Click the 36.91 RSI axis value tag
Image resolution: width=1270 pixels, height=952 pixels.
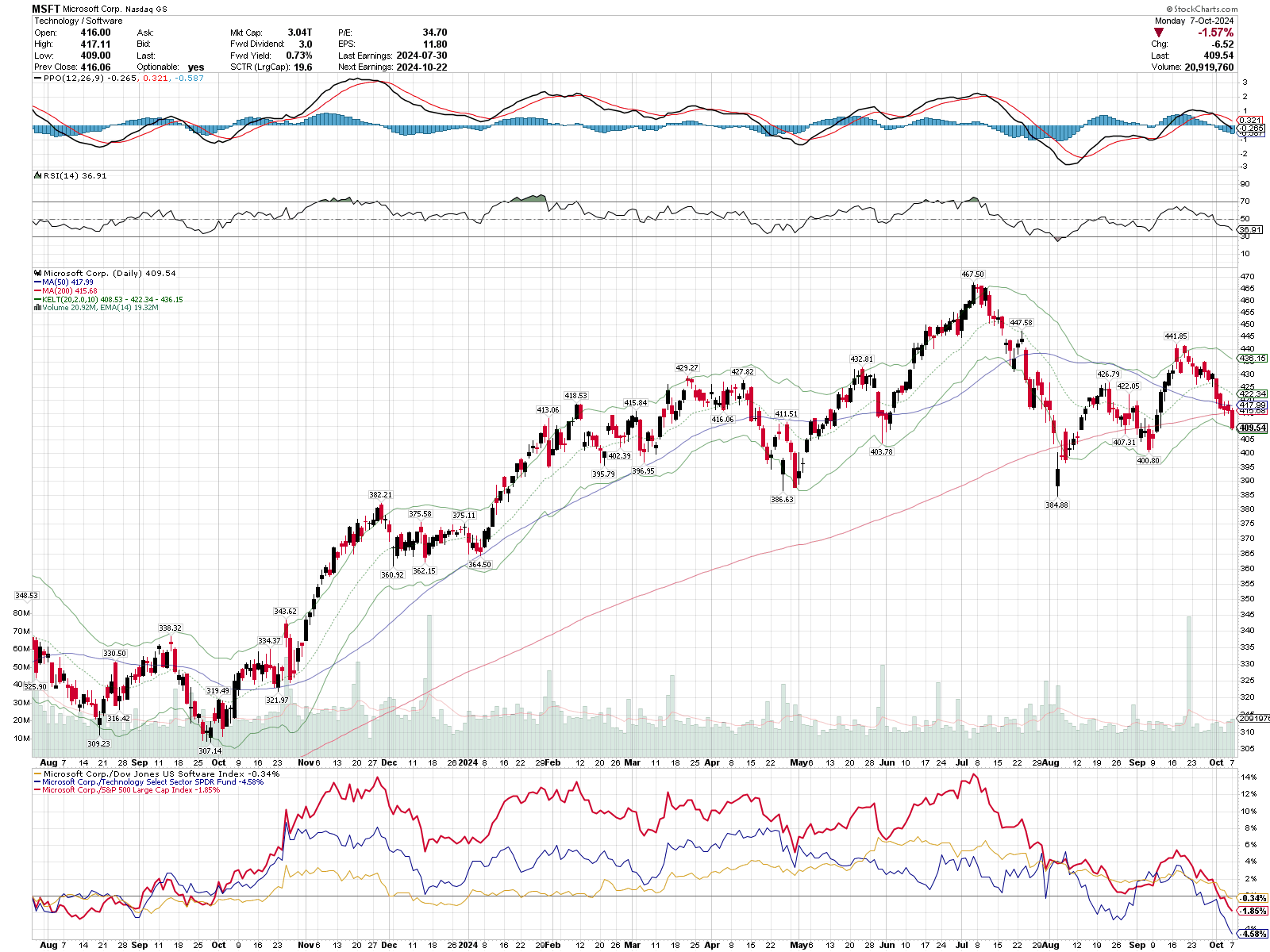click(1250, 230)
